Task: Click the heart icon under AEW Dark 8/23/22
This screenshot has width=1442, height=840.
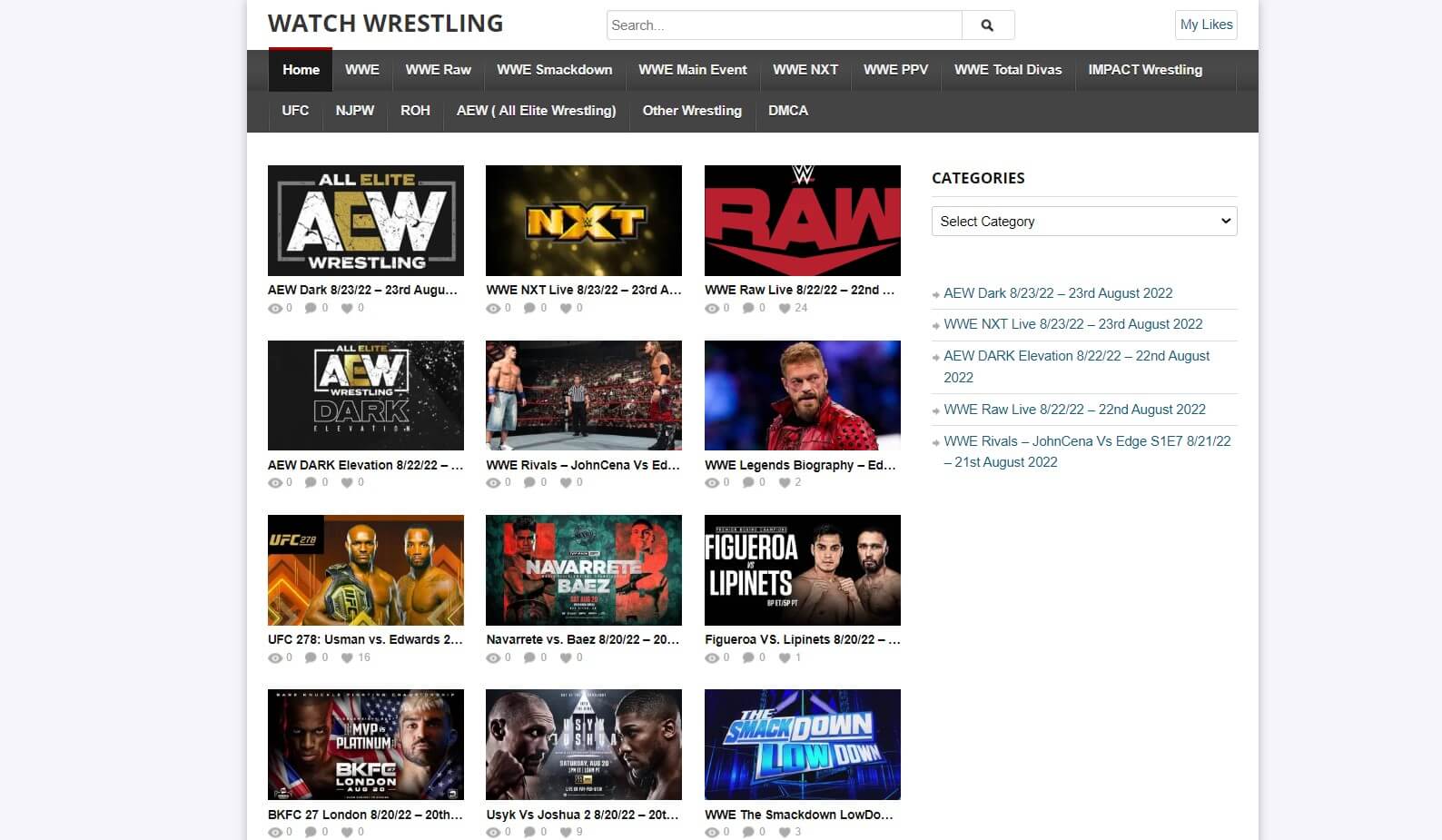Action: point(347,309)
